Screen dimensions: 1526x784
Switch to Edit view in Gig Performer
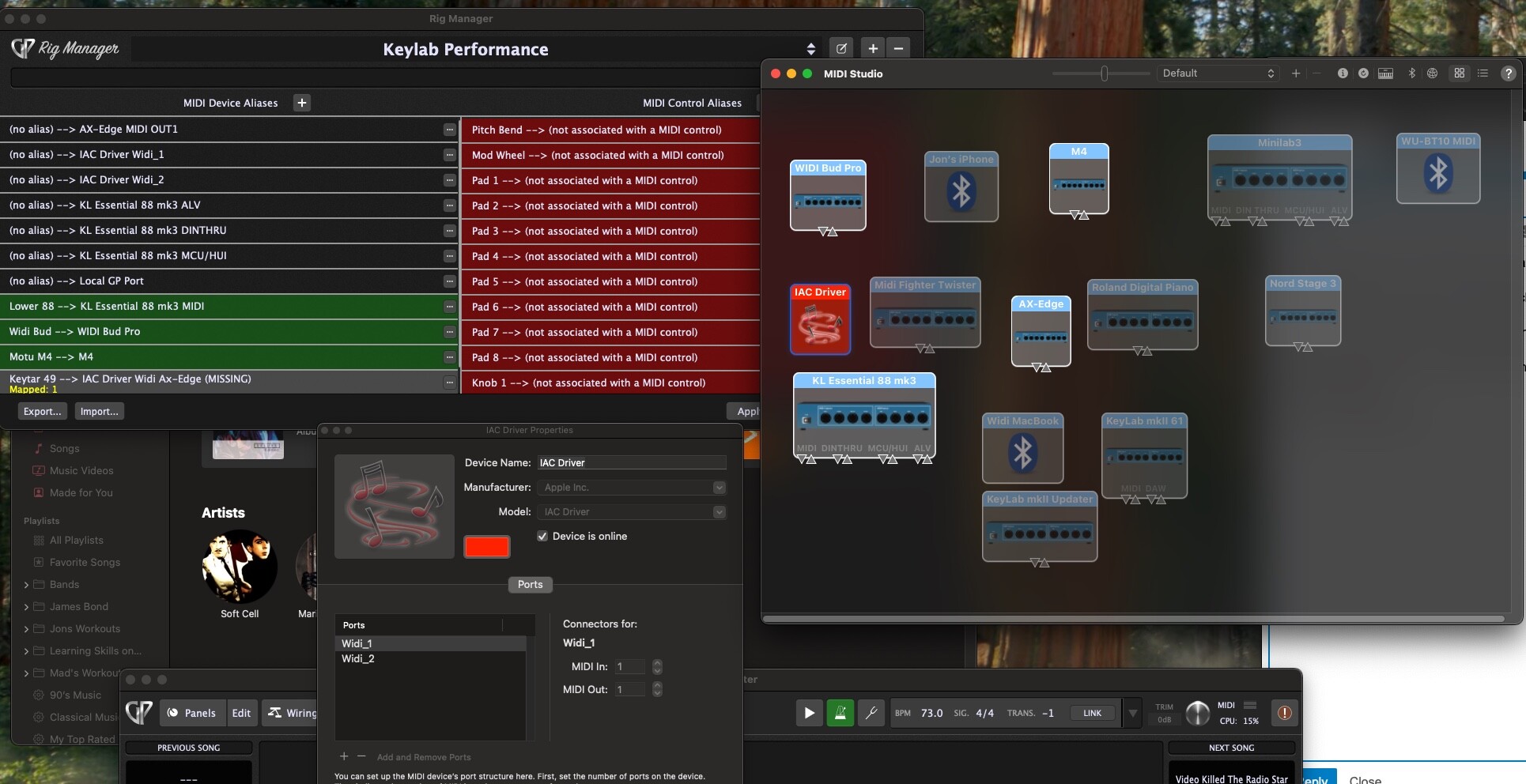(x=241, y=713)
